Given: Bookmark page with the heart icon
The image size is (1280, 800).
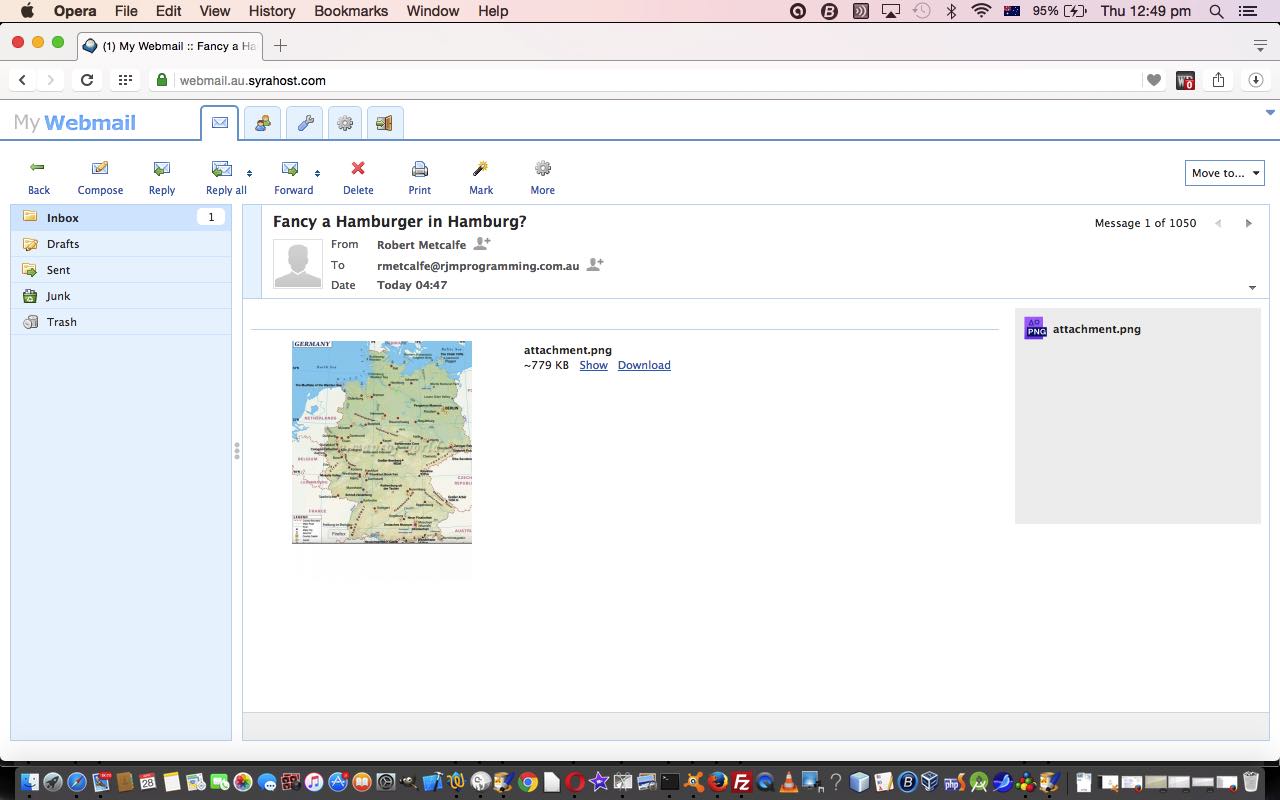Looking at the screenshot, I should pos(1154,80).
